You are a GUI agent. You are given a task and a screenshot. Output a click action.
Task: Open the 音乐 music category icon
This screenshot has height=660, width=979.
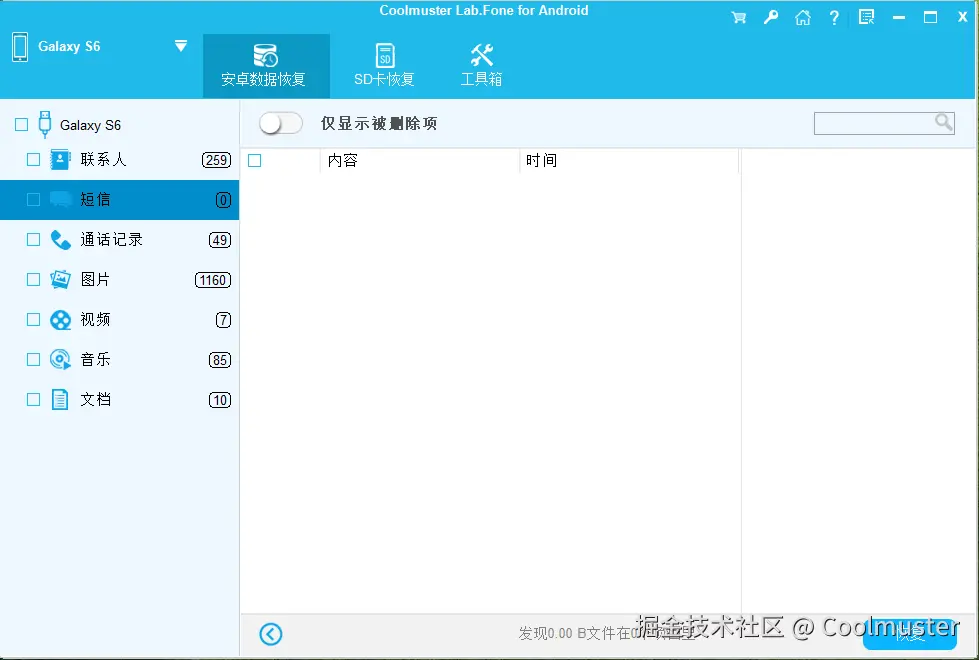[58, 359]
